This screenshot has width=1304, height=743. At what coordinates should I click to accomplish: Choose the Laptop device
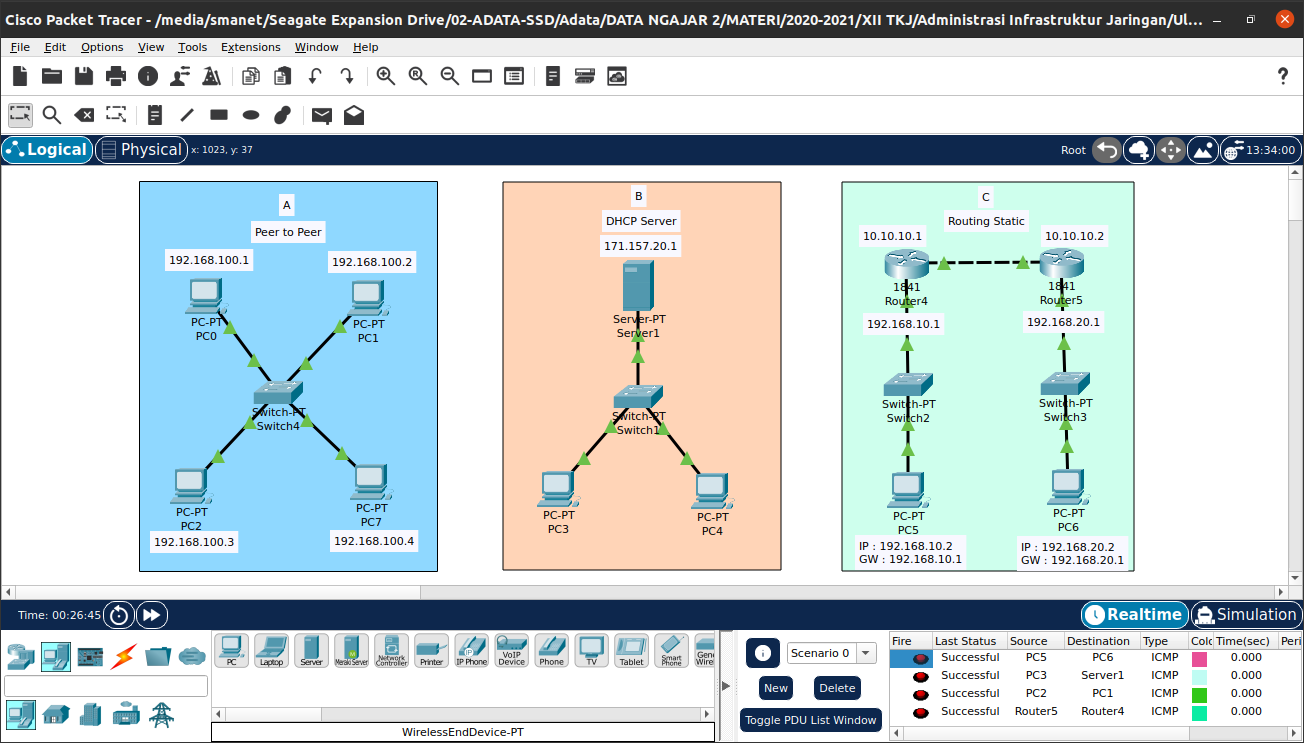click(x=271, y=651)
